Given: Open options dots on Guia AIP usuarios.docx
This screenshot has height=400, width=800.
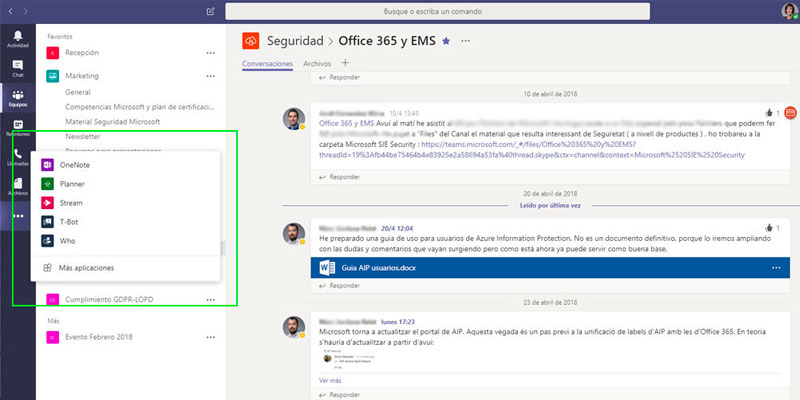Looking at the screenshot, I should point(776,268).
